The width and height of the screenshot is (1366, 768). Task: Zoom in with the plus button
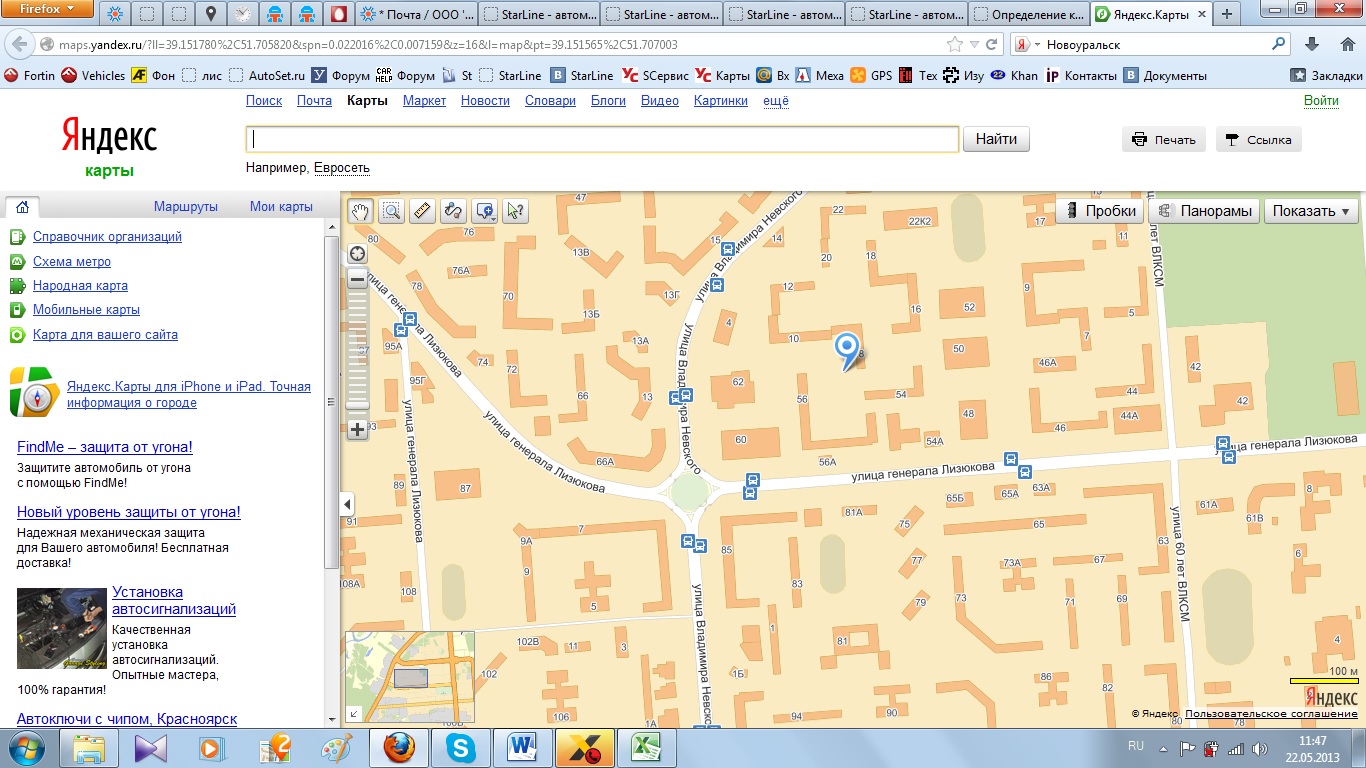(357, 429)
